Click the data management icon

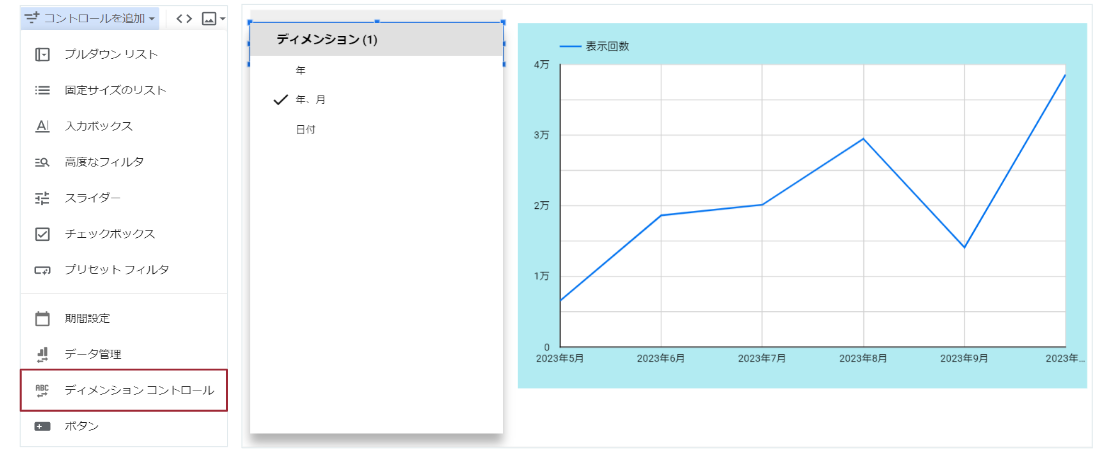(x=42, y=354)
